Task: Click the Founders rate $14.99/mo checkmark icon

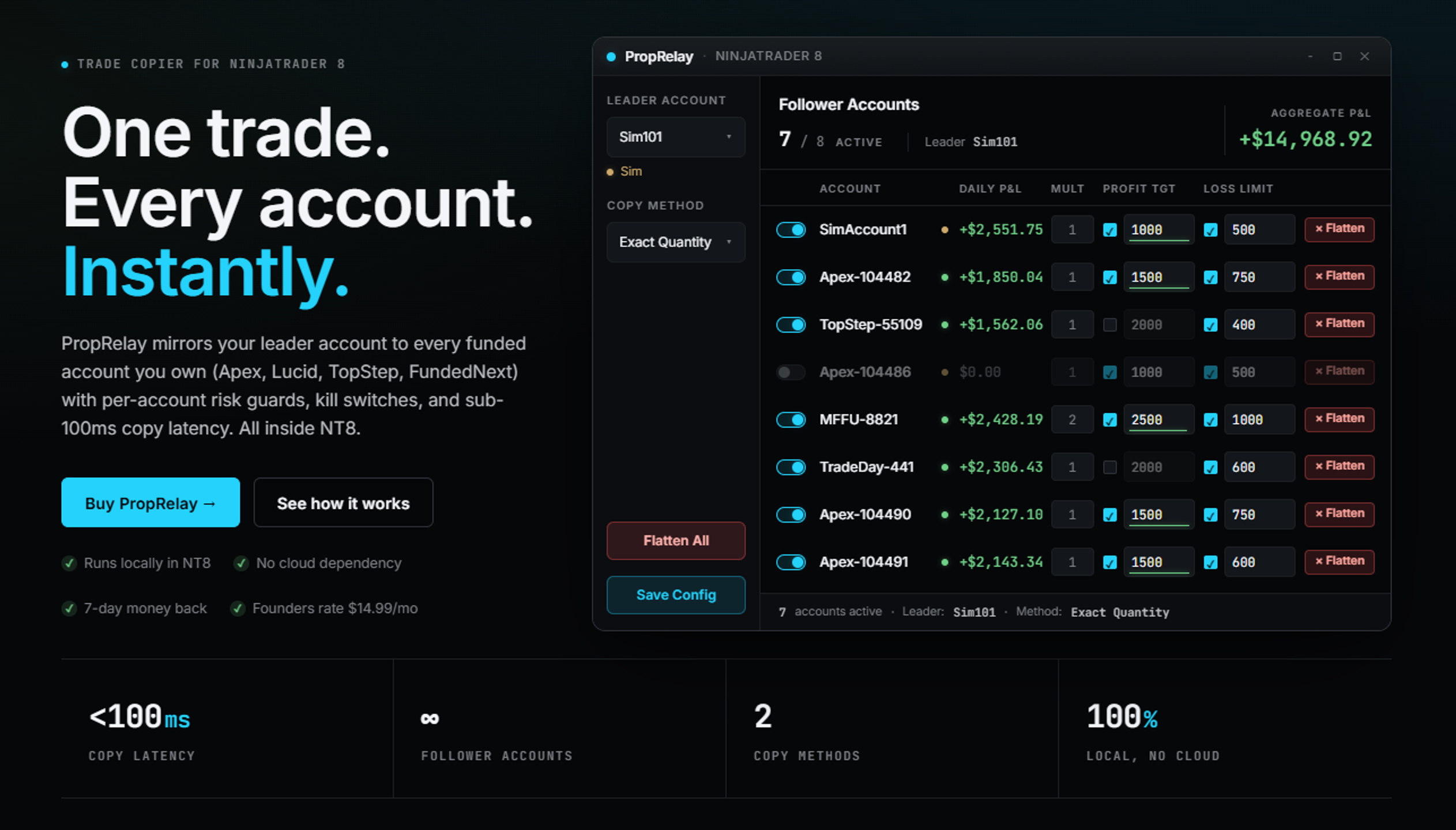Action: [238, 609]
